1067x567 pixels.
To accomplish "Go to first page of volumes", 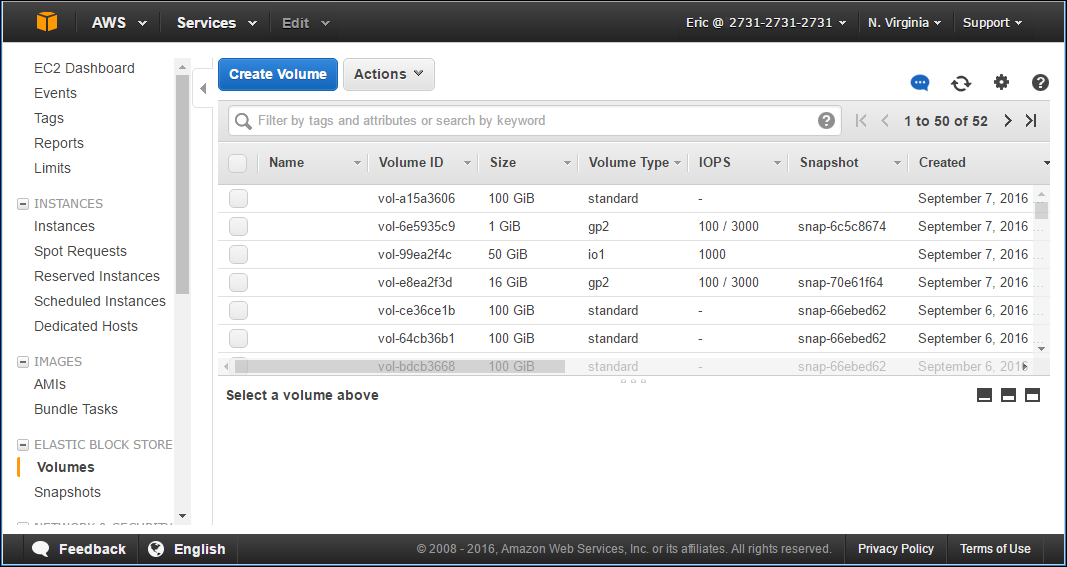I will (861, 120).
